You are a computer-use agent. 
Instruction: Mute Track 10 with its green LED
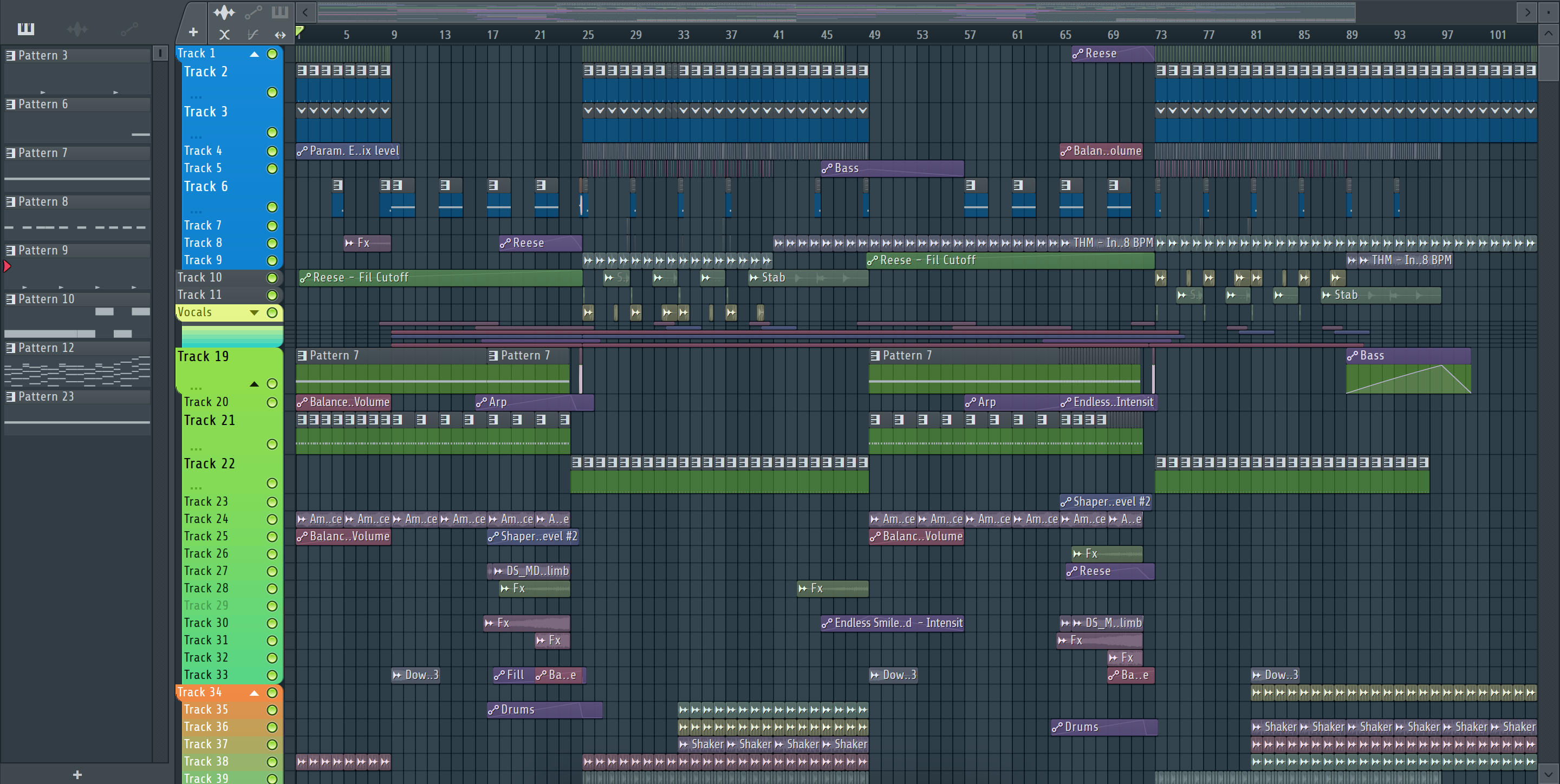click(x=272, y=278)
